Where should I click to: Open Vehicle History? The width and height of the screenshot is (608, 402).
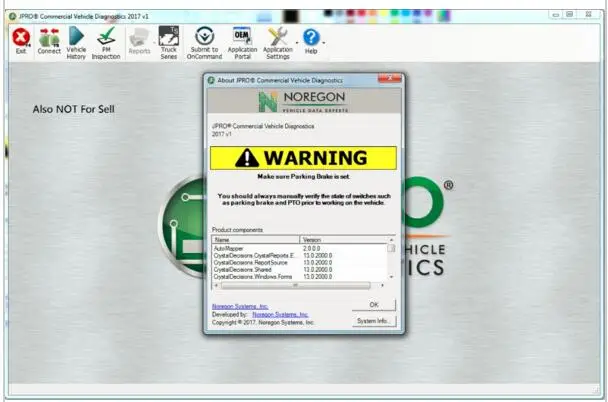pos(76,43)
